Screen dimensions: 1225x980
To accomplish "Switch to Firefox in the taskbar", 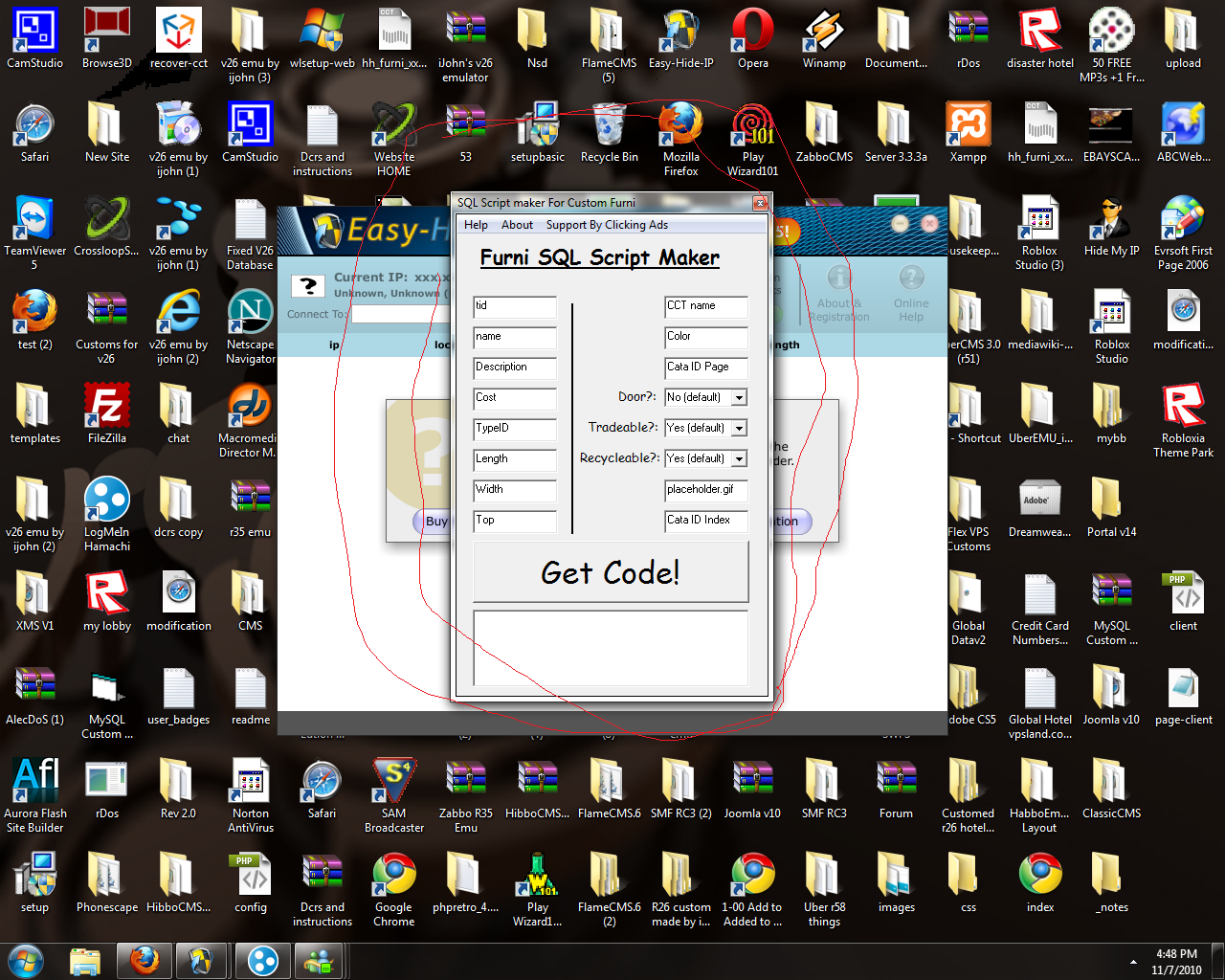I will [145, 961].
